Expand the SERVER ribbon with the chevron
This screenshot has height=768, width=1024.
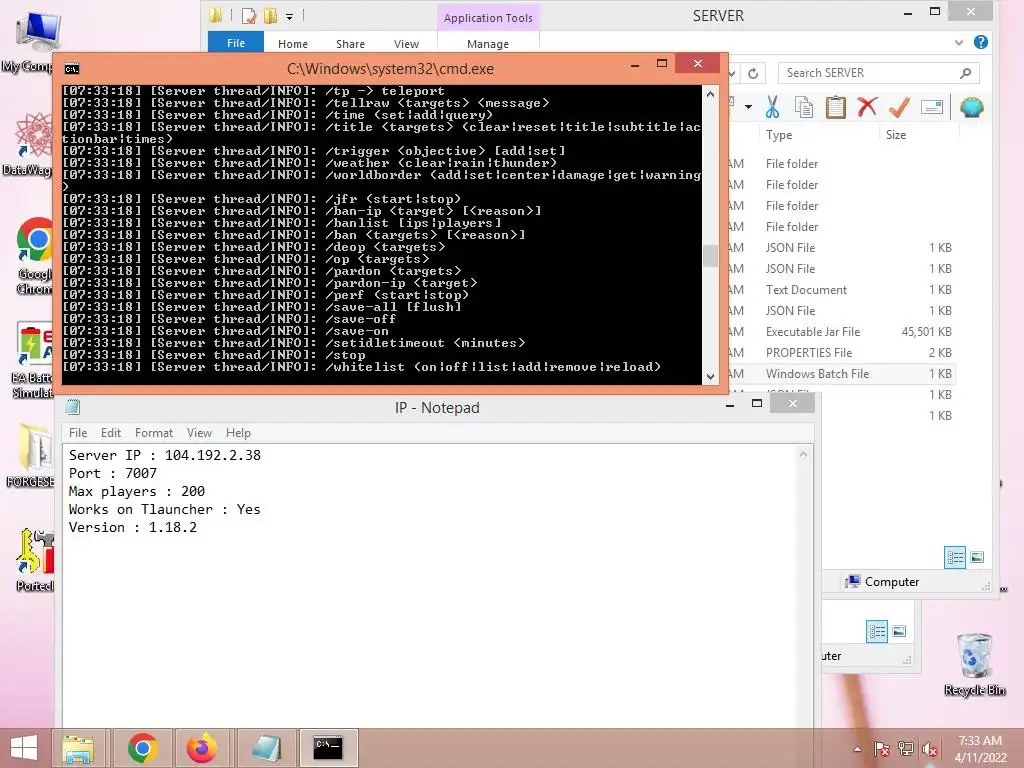click(x=959, y=42)
